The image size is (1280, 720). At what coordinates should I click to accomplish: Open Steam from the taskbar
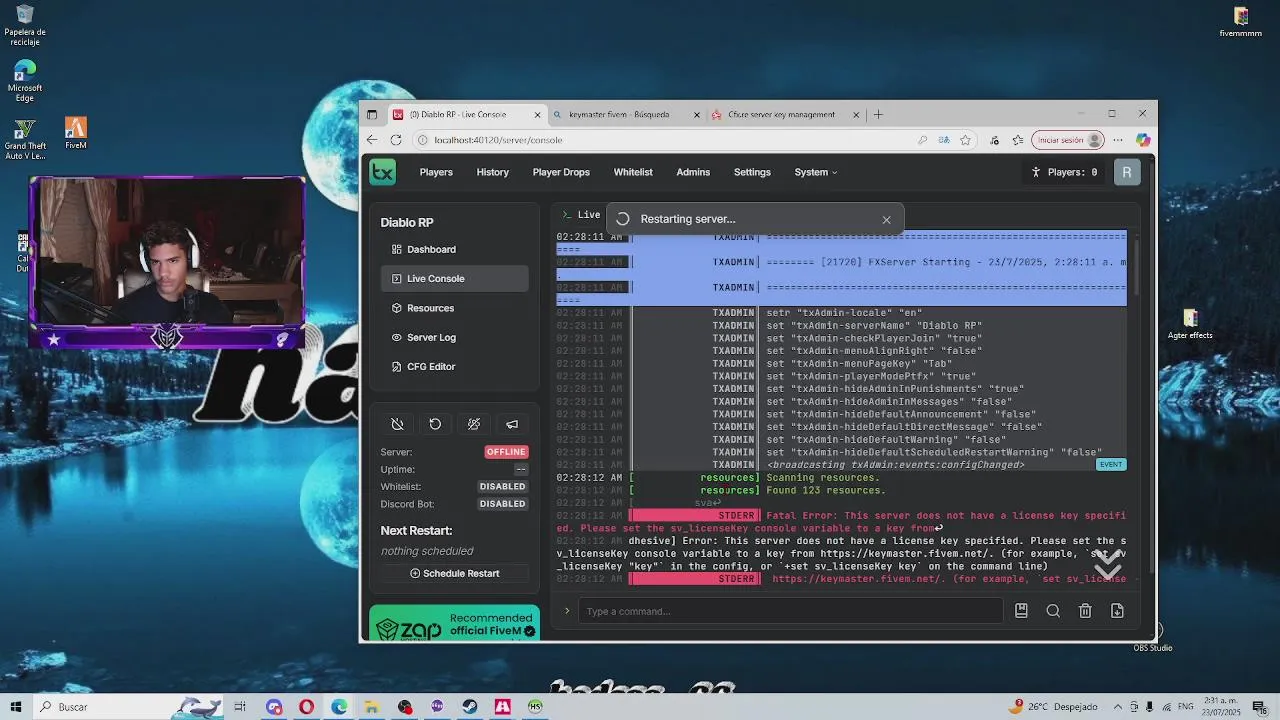point(469,706)
